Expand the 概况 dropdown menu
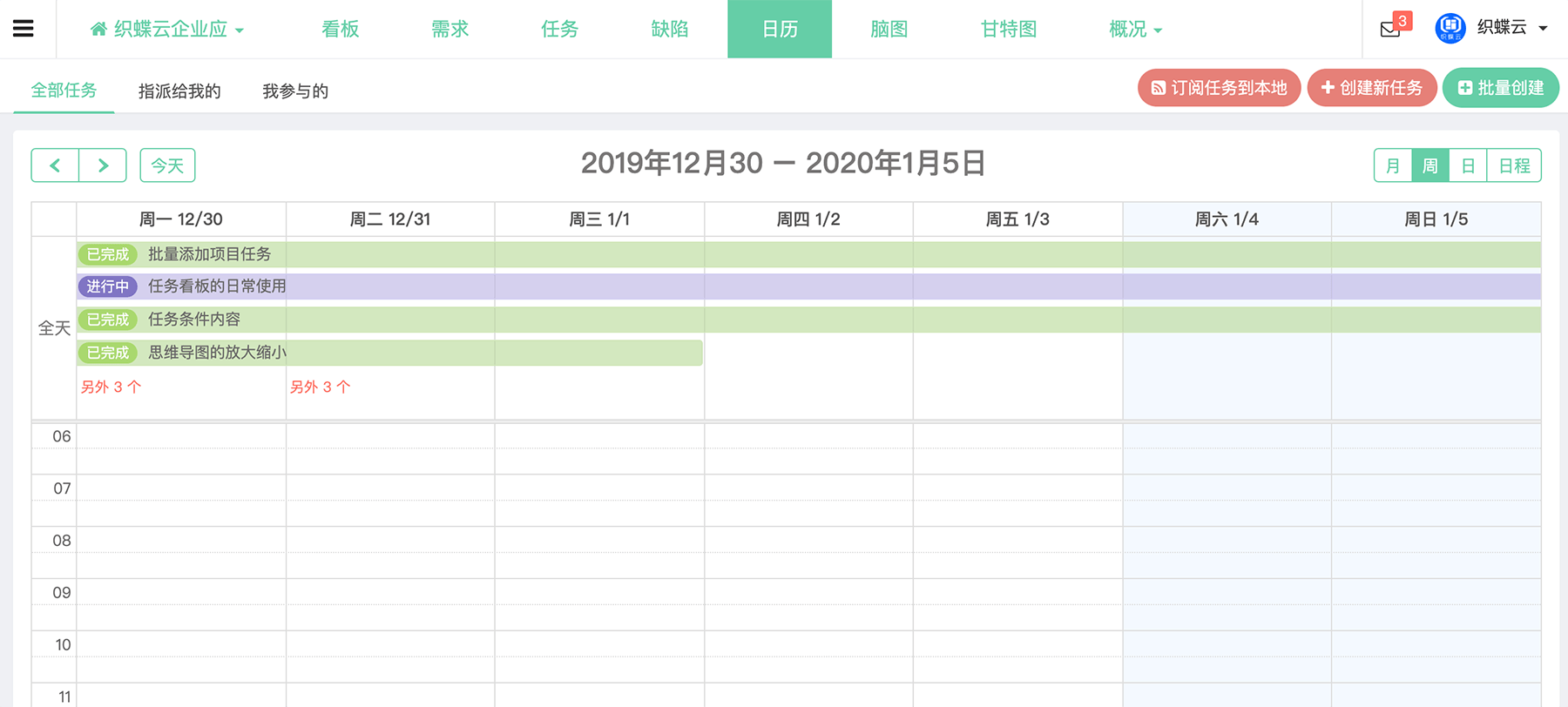This screenshot has height=707, width=1568. (1136, 29)
